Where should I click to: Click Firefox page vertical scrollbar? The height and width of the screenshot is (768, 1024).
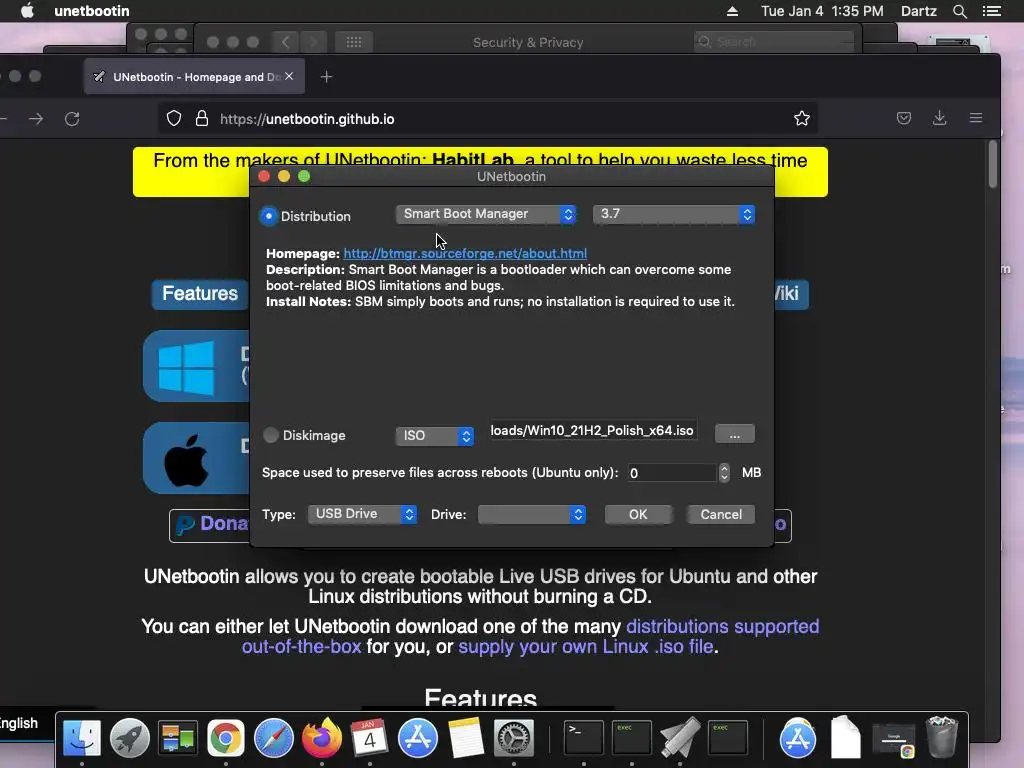(x=993, y=166)
